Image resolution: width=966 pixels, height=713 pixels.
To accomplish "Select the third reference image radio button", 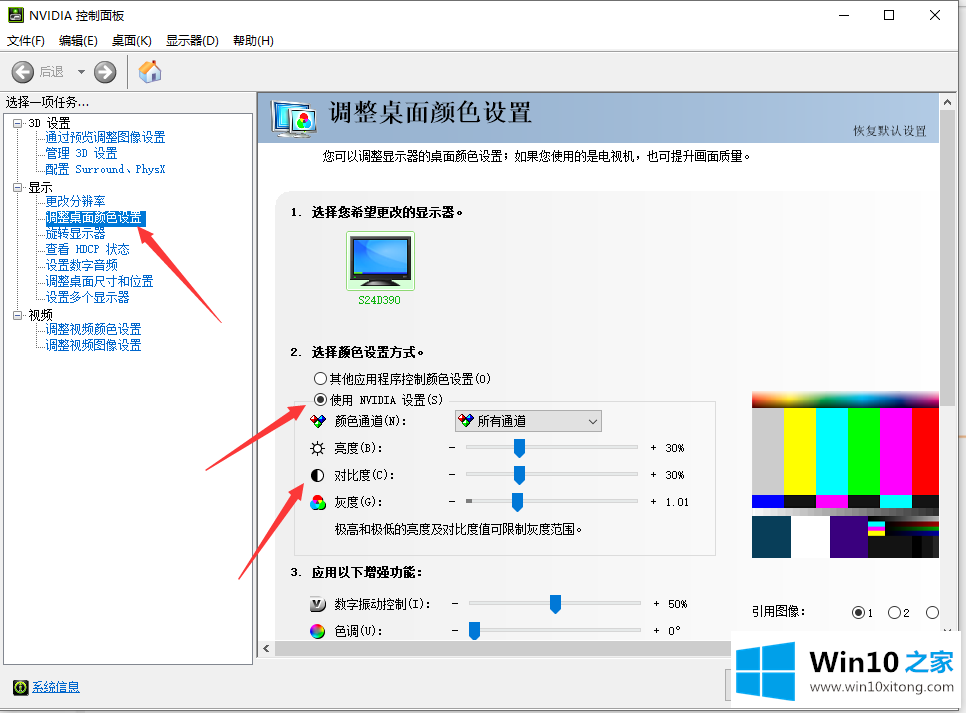I will click(932, 613).
